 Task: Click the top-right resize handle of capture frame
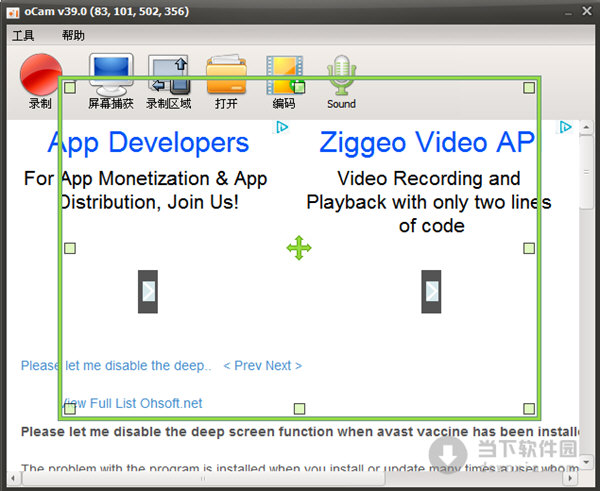pyautogui.click(x=529, y=88)
